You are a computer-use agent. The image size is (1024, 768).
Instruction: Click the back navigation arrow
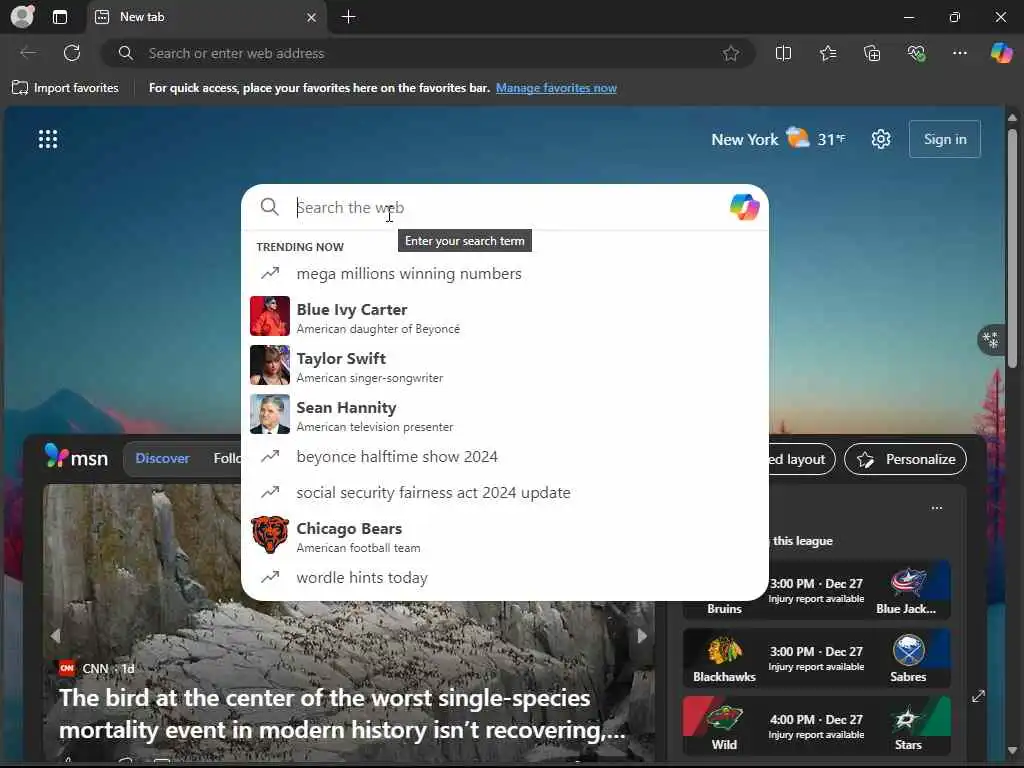pyautogui.click(x=28, y=53)
